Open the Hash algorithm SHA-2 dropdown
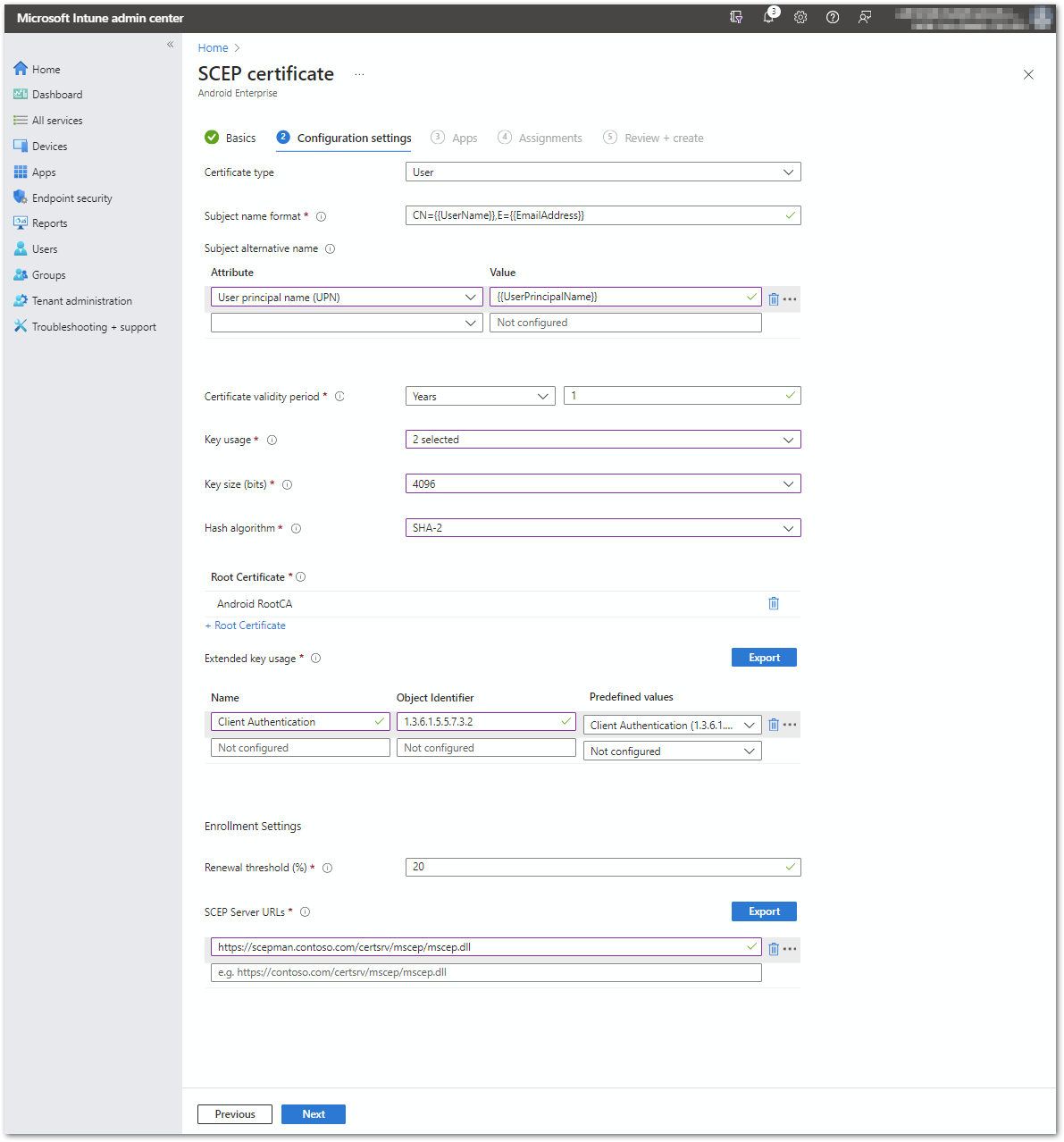The width and height of the screenshot is (1064, 1142). pos(603,528)
